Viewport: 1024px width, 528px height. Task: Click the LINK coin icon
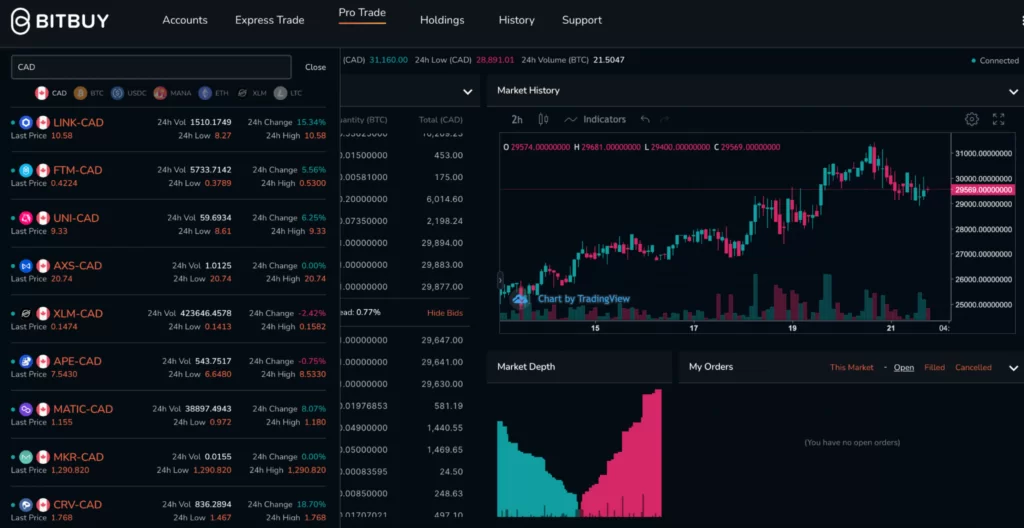26,122
